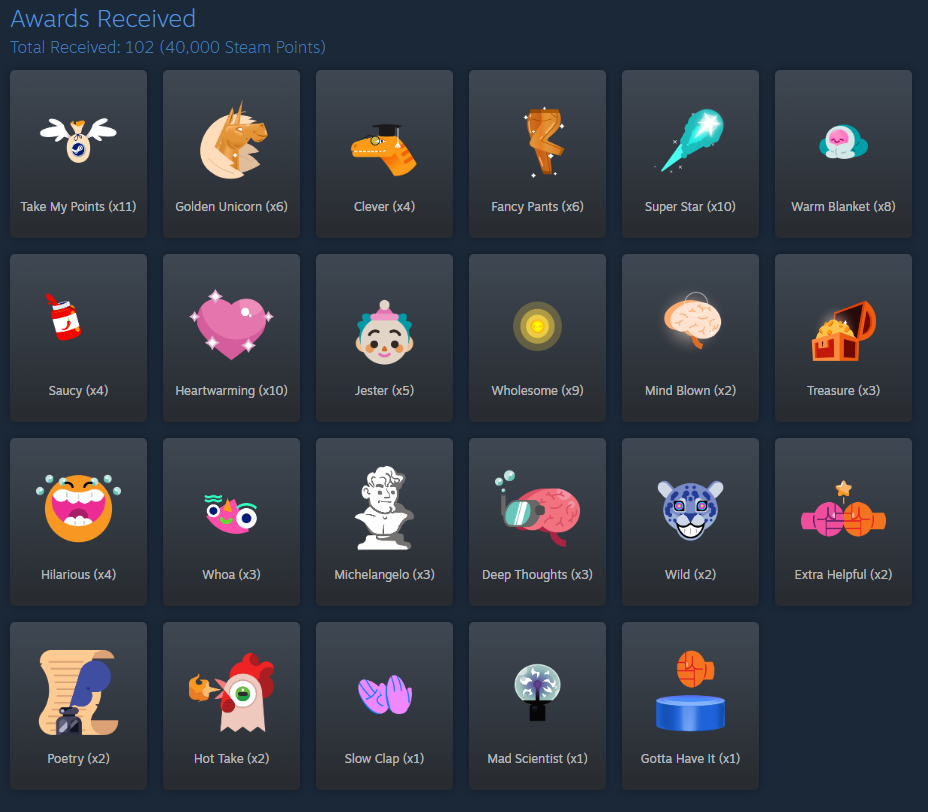This screenshot has height=812, width=928.
Task: Select the Golden Unicorn award icon
Action: [x=232, y=140]
